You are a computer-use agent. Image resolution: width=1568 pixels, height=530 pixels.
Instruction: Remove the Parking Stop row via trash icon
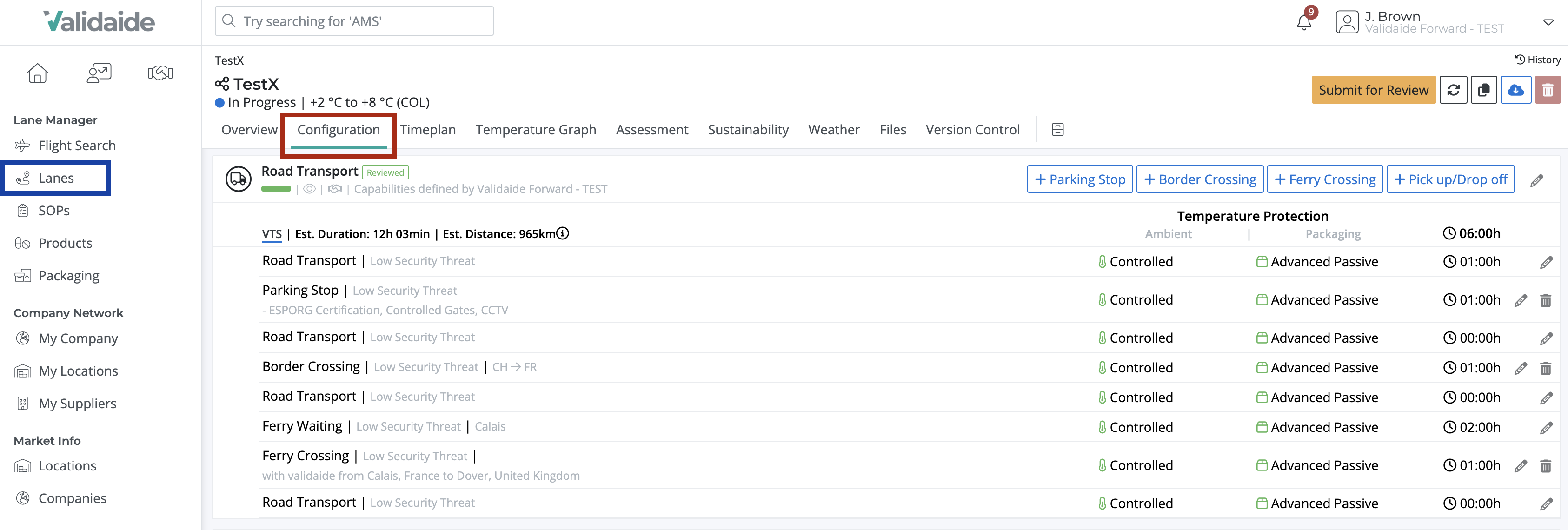point(1547,300)
